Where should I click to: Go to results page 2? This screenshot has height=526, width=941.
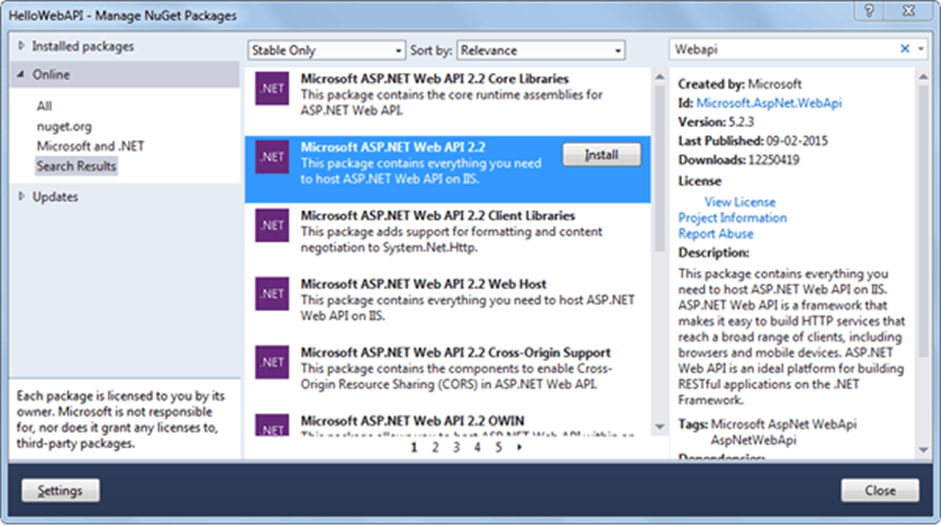[x=435, y=447]
